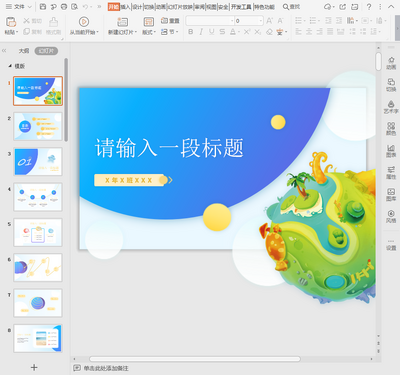
Task: Click the slide Layout (版式) icon
Action: click(149, 22)
